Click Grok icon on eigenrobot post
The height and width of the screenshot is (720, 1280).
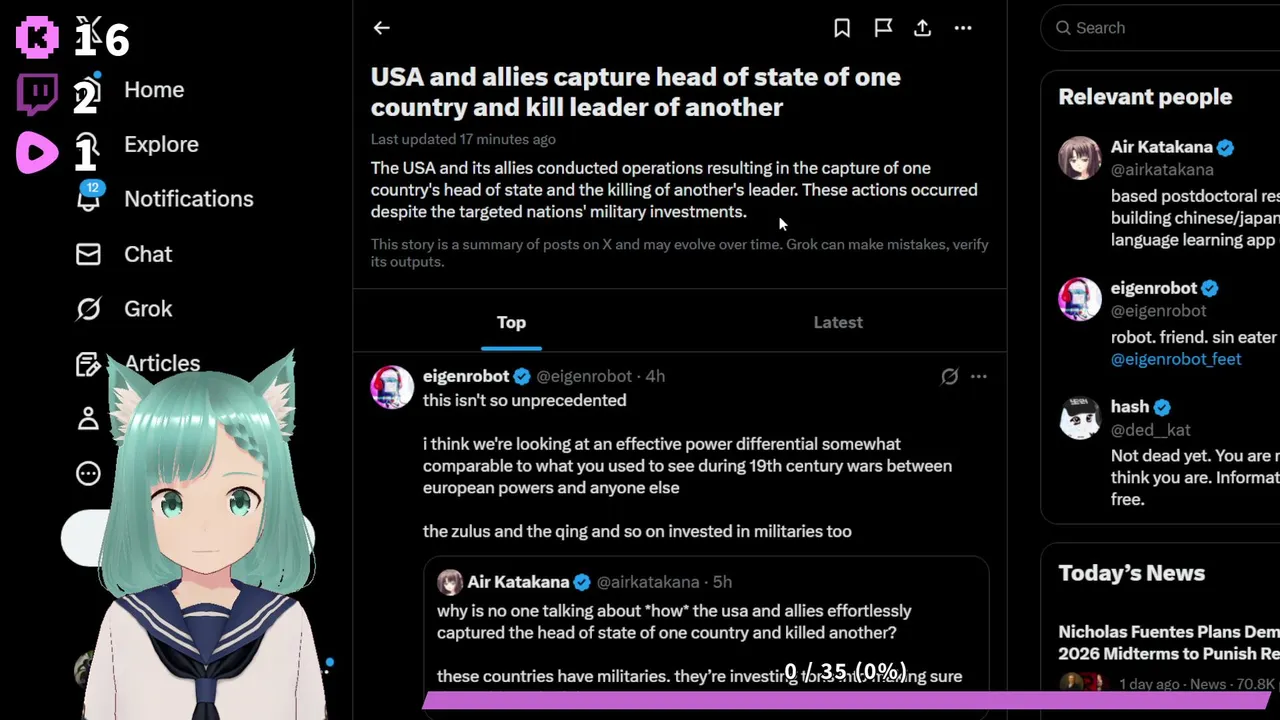coord(949,376)
